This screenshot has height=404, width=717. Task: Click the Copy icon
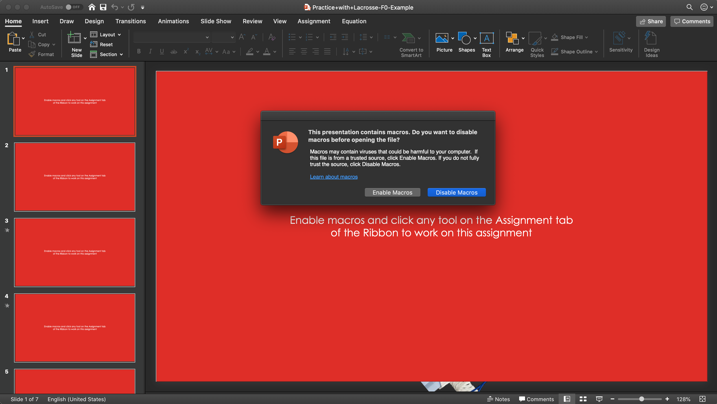[x=32, y=44]
